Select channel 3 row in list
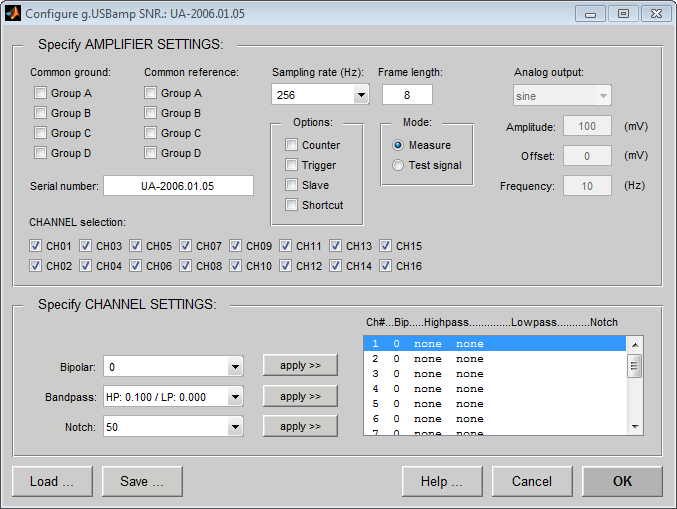Image resolution: width=677 pixels, height=509 pixels. (495, 374)
